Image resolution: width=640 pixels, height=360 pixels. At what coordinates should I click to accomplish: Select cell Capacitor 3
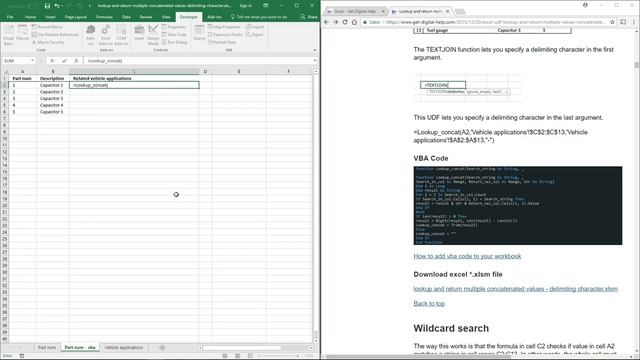52,98
